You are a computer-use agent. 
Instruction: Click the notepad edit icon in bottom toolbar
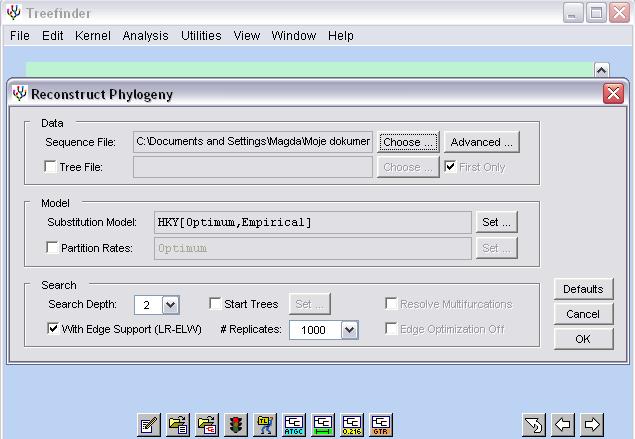(x=149, y=425)
